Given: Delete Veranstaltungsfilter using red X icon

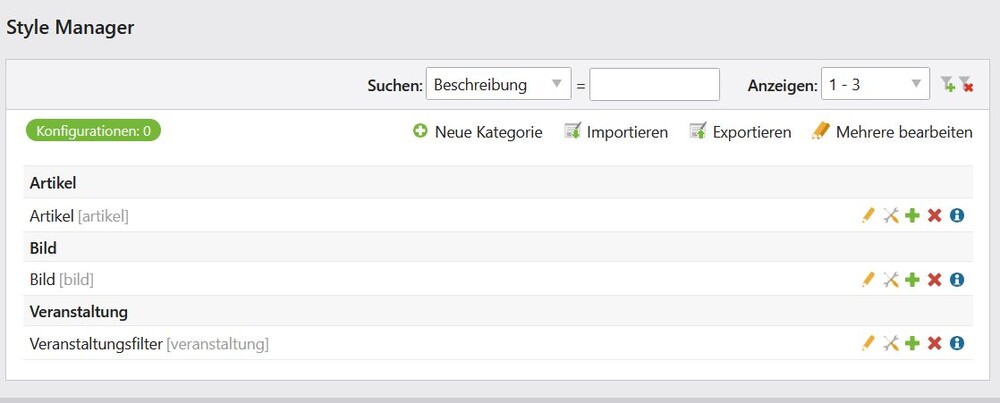Looking at the screenshot, I should point(934,343).
